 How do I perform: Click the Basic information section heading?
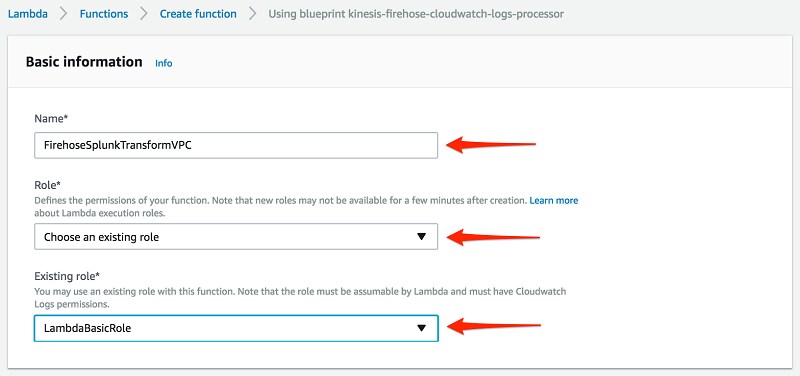[x=84, y=62]
